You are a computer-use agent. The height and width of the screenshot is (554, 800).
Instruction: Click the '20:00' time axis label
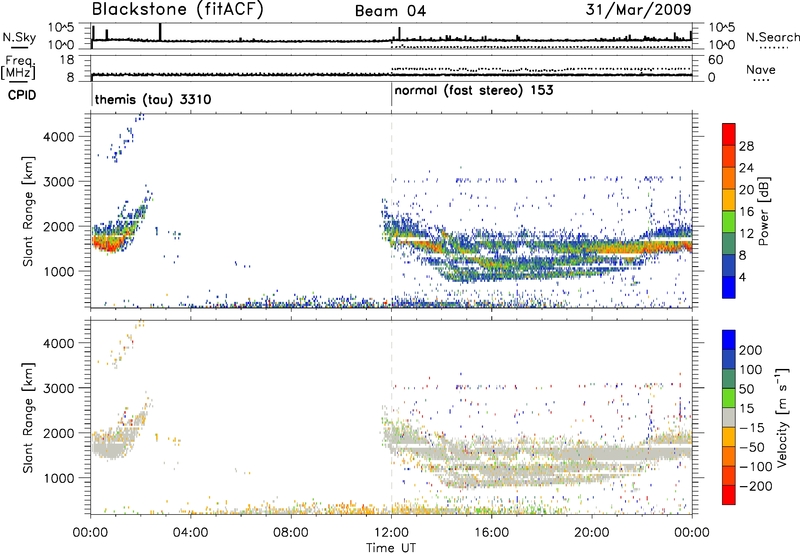(x=591, y=533)
